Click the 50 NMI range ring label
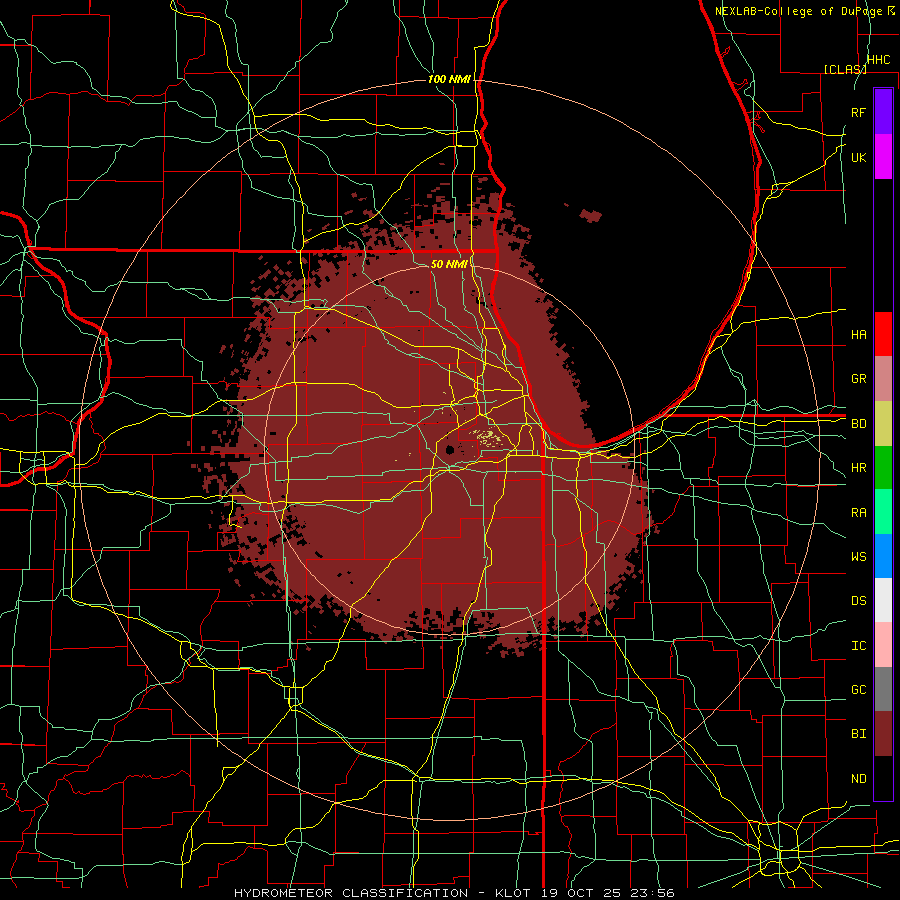Image resolution: width=900 pixels, height=900 pixels. coord(449,264)
